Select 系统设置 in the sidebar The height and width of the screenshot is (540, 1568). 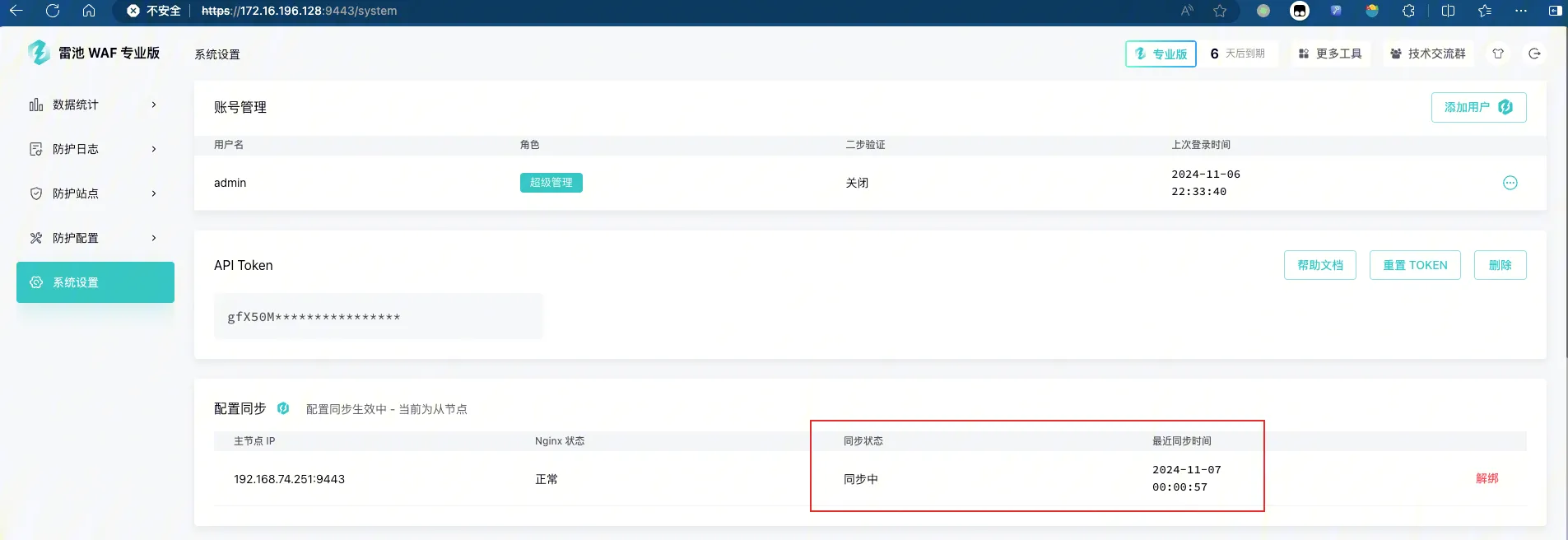[95, 282]
